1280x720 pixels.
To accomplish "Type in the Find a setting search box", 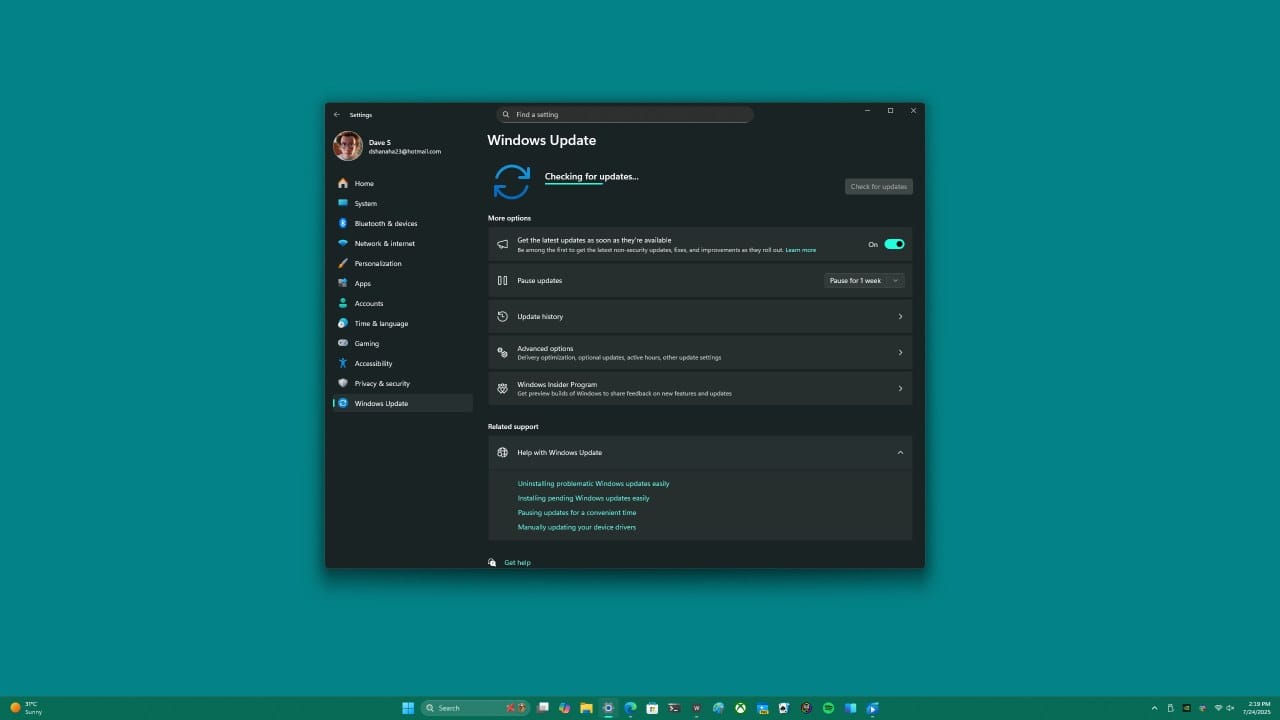I will [624, 114].
